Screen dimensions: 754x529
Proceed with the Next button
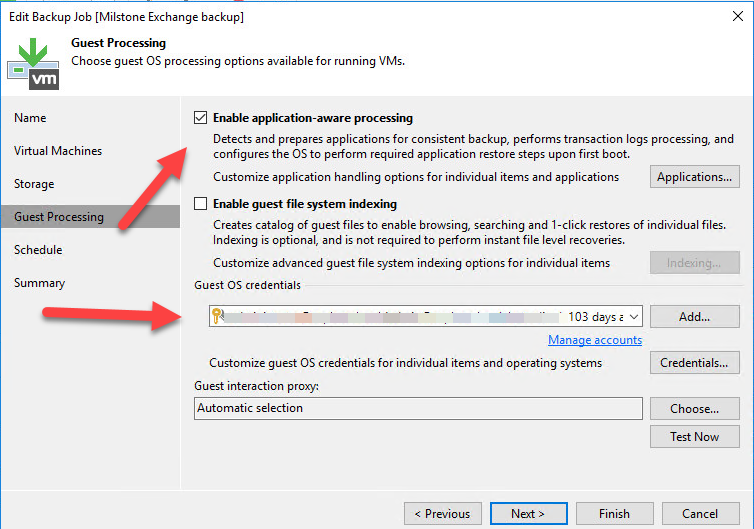[x=528, y=514]
